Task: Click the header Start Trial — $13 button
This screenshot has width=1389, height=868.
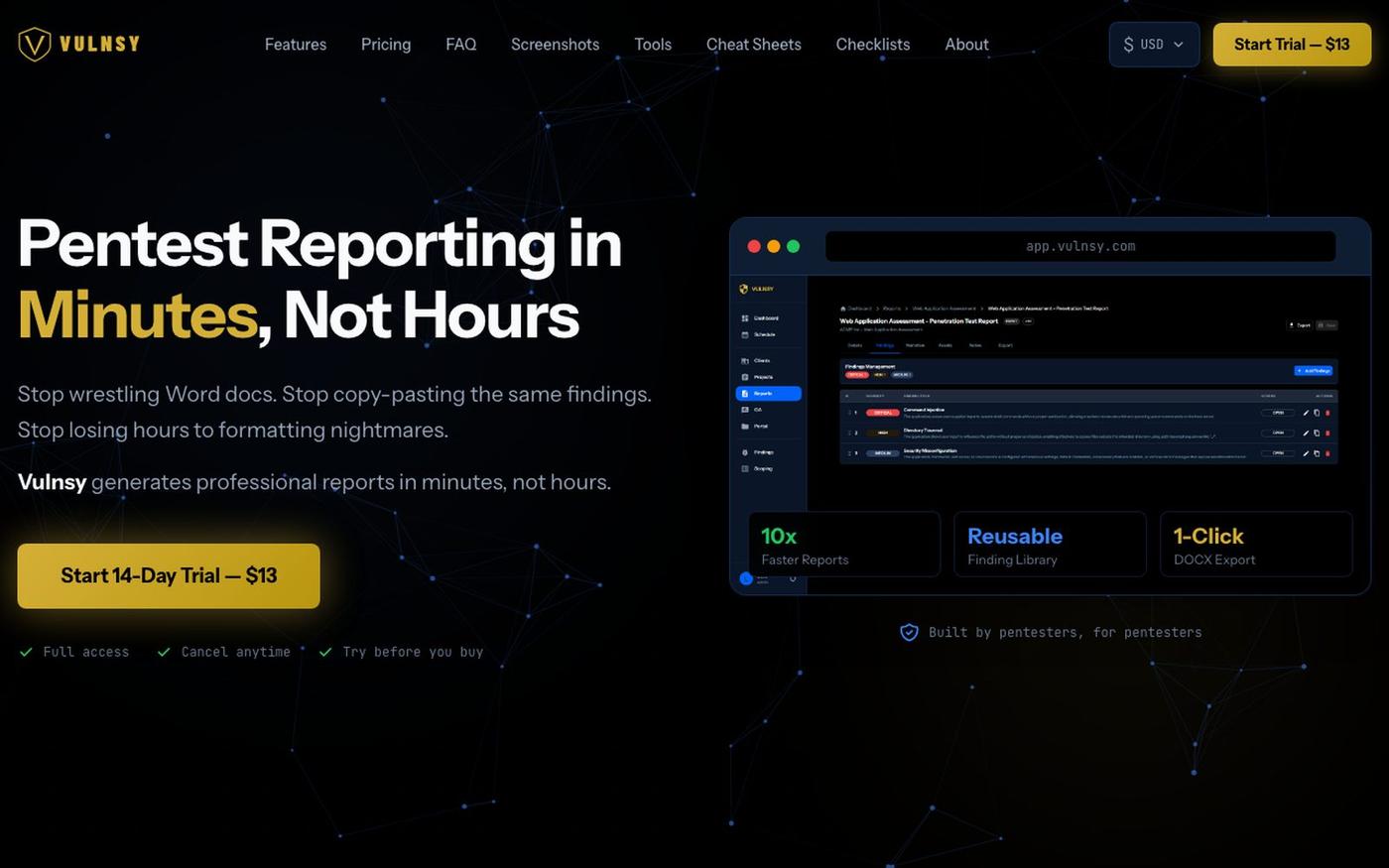Action: [1292, 45]
